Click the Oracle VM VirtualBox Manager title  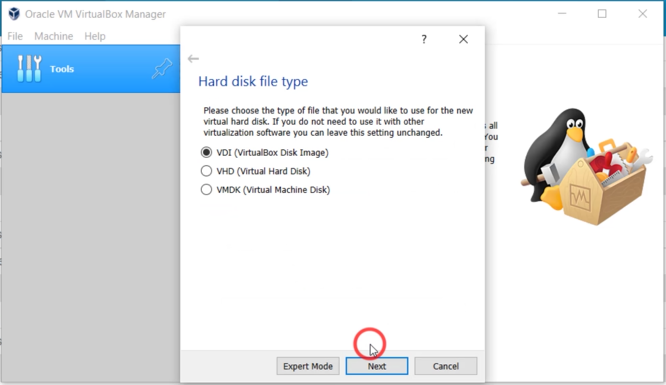coord(95,14)
